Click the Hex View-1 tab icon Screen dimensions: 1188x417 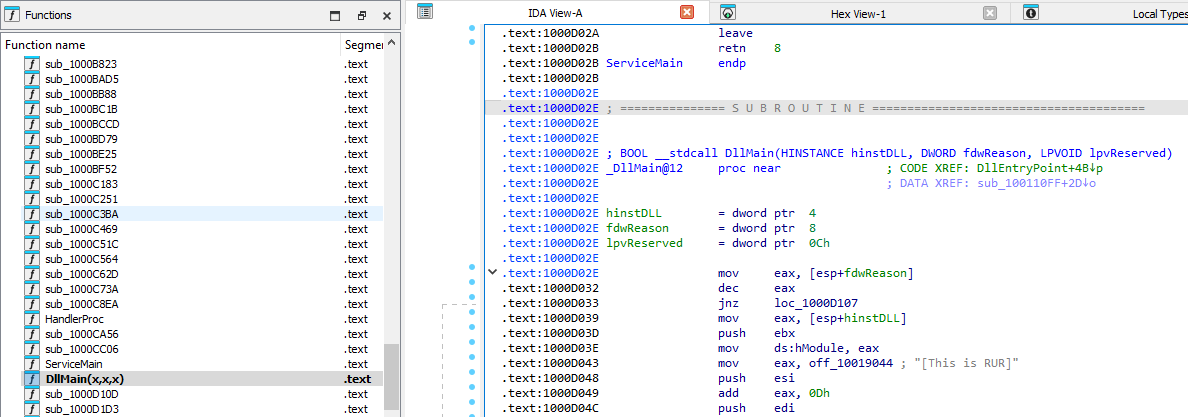tap(729, 13)
